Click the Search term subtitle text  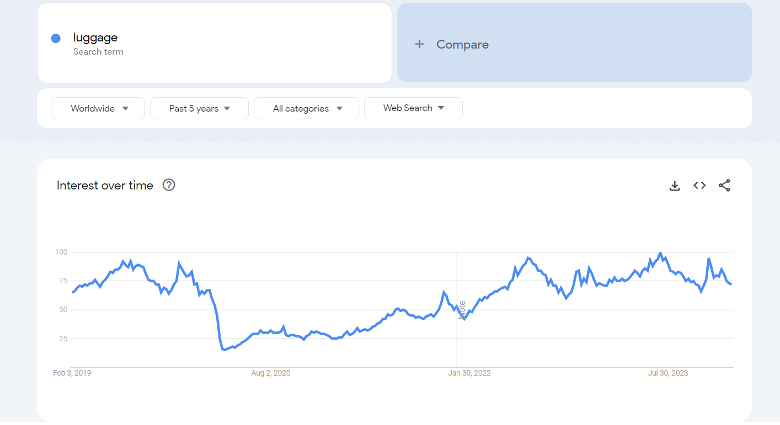click(x=98, y=52)
